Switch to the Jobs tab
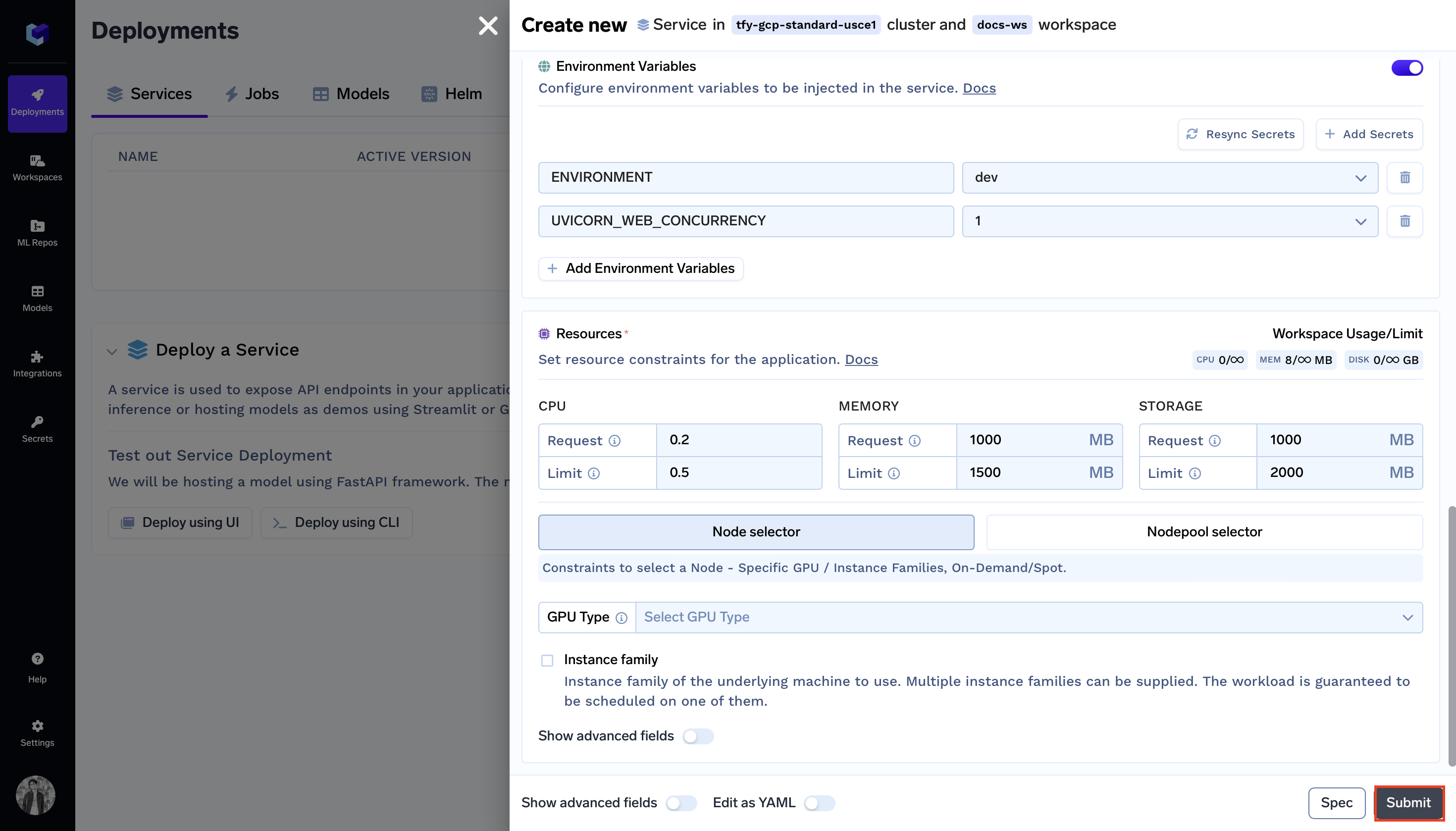 pos(252,94)
